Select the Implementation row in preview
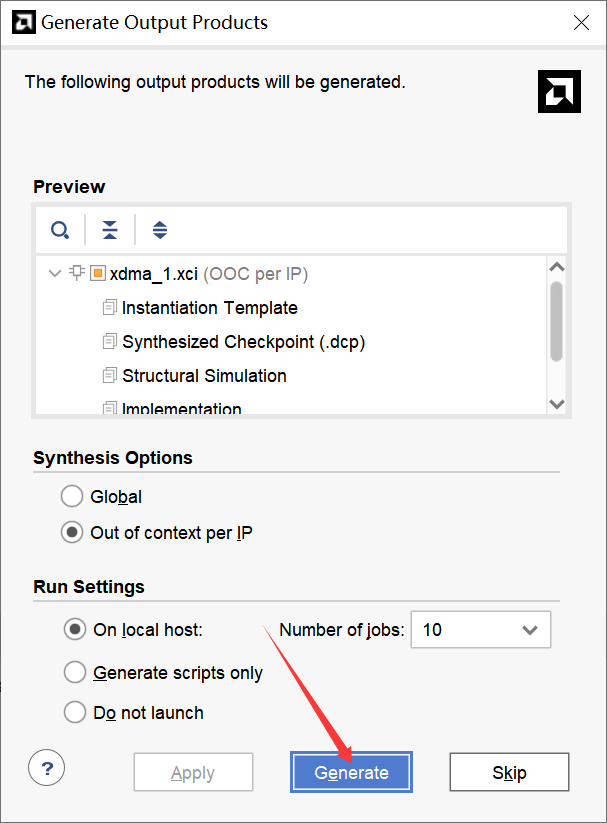 (182, 408)
